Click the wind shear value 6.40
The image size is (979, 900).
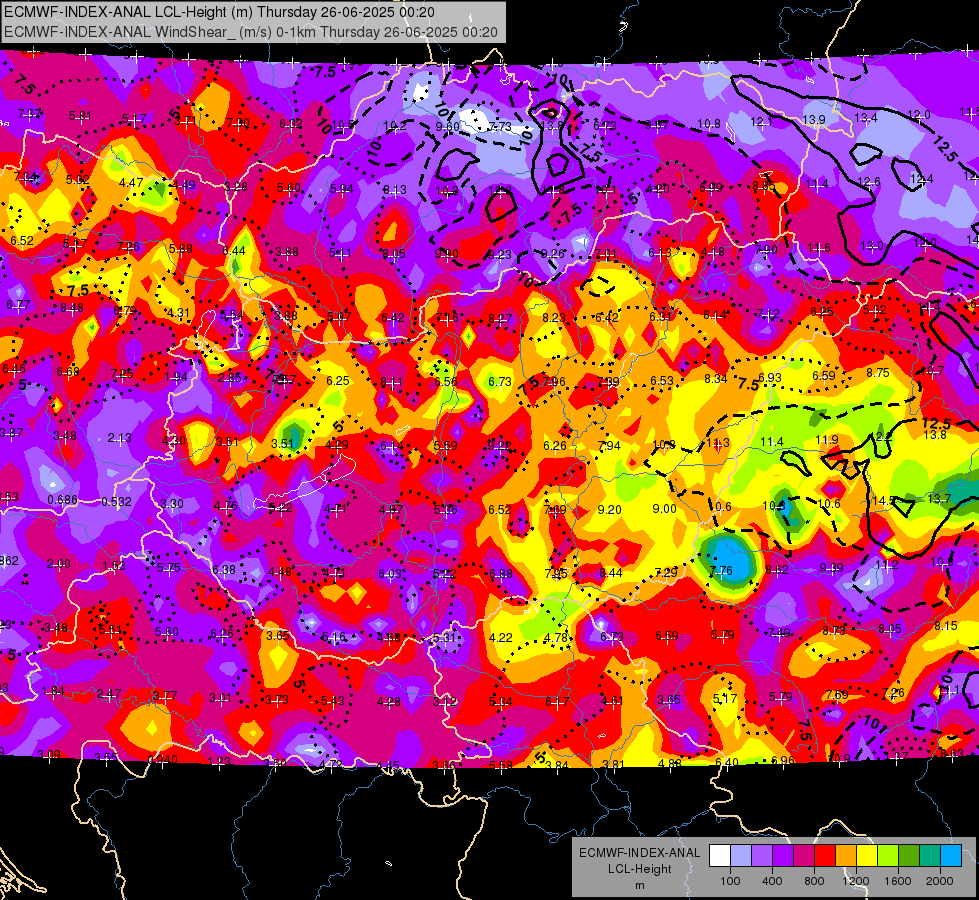click(x=727, y=763)
